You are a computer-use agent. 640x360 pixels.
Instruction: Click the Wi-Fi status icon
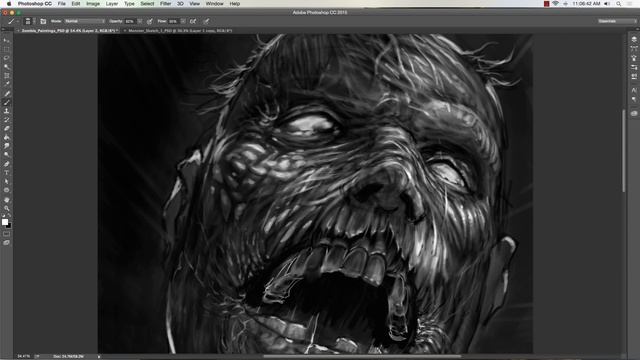tap(556, 4)
